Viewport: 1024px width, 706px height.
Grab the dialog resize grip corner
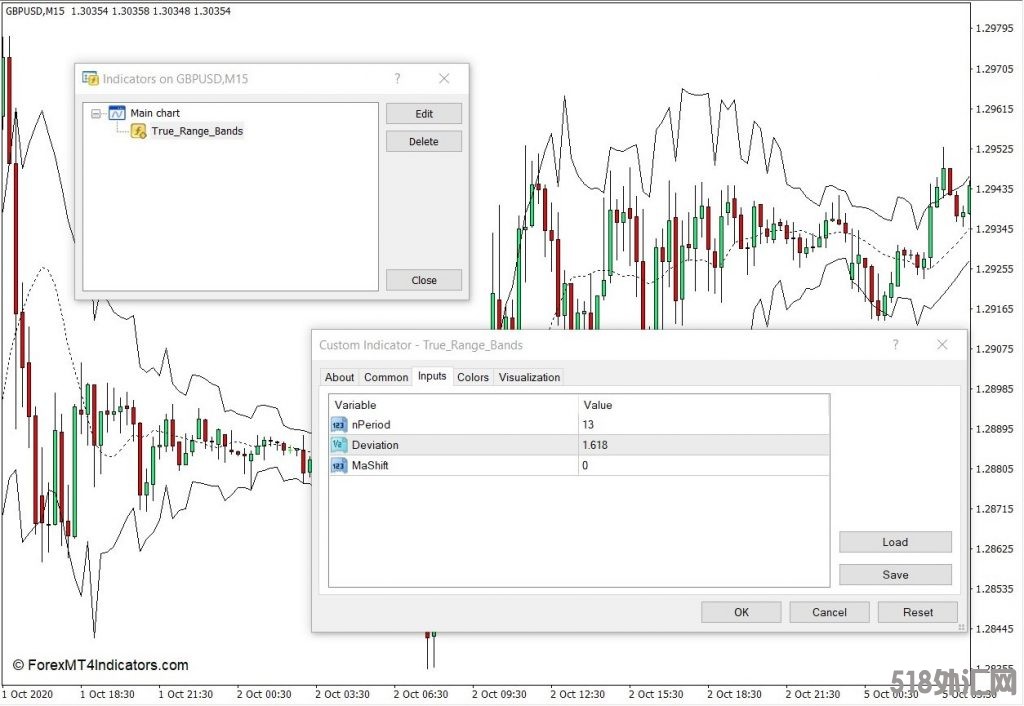[x=961, y=628]
